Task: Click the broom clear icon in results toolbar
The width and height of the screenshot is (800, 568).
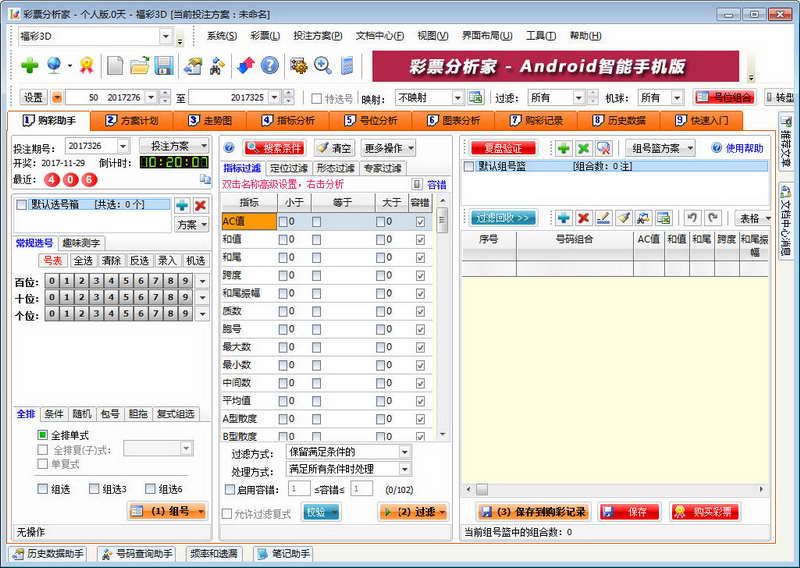Action: (x=623, y=218)
